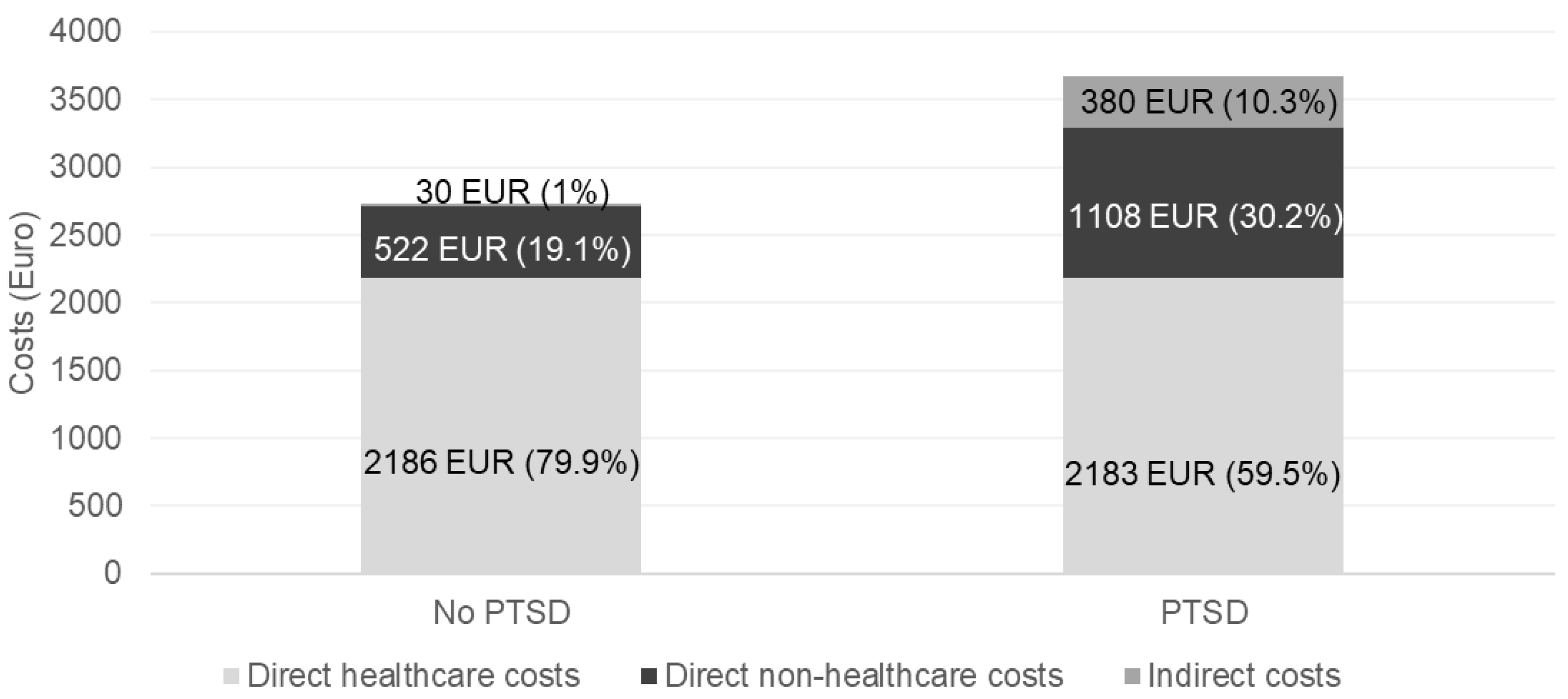
Task: Select the "2186 EUR (79.9%)" data label
Action: pos(501,463)
